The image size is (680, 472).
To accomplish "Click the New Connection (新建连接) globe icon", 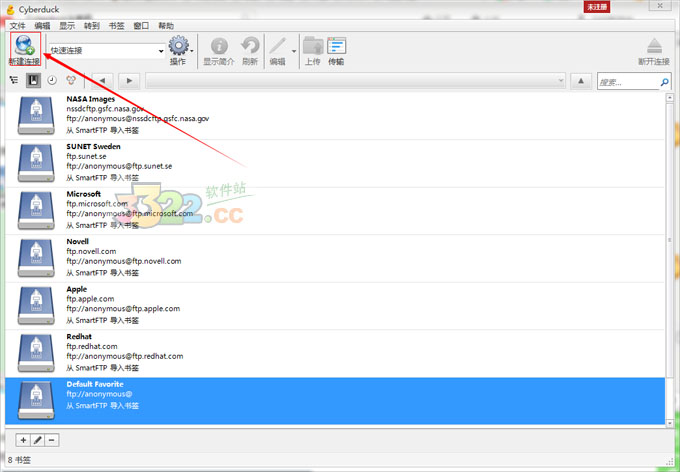I will pyautogui.click(x=25, y=45).
